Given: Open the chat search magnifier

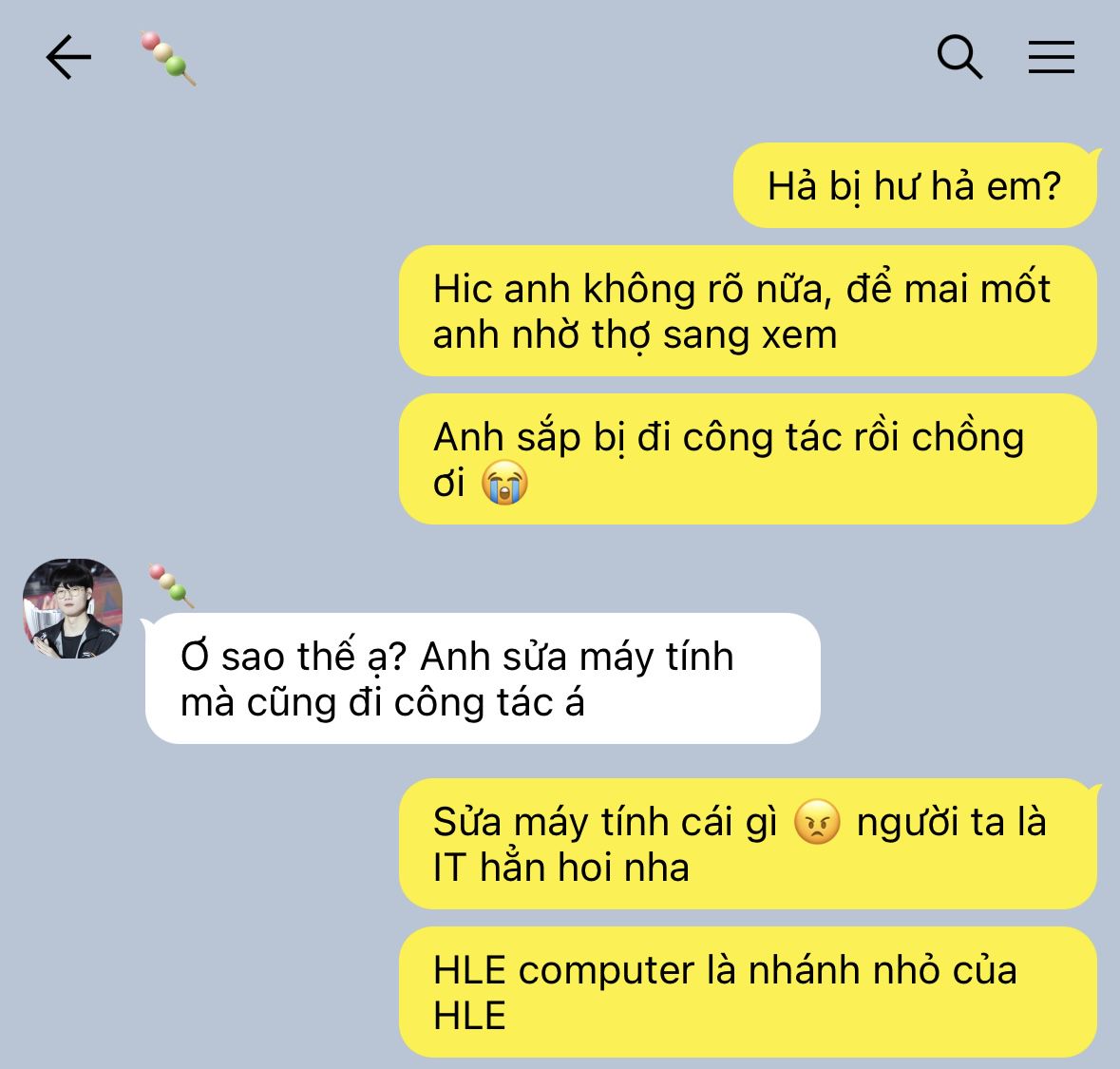Looking at the screenshot, I should [x=959, y=56].
